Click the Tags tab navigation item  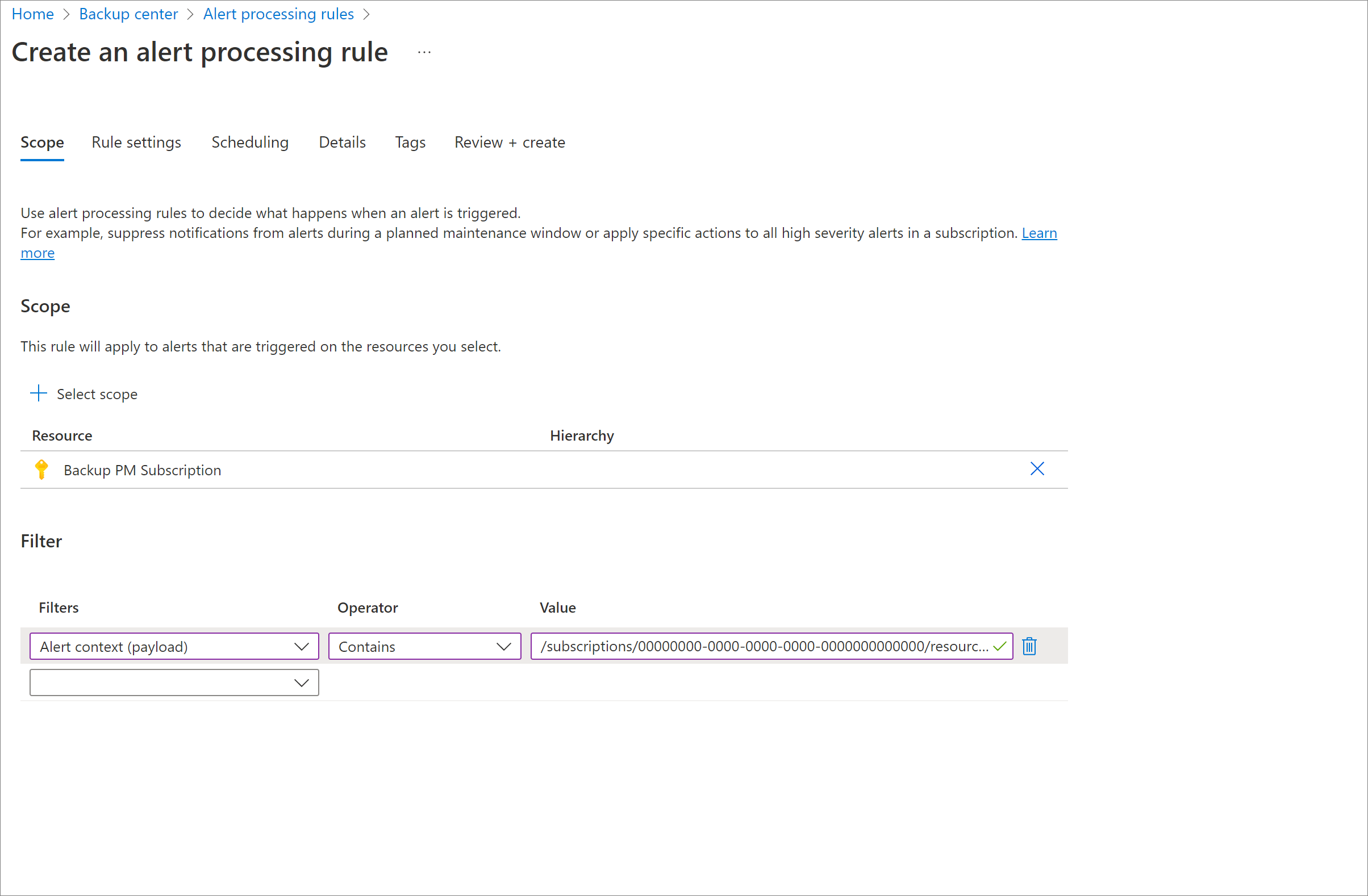[410, 142]
